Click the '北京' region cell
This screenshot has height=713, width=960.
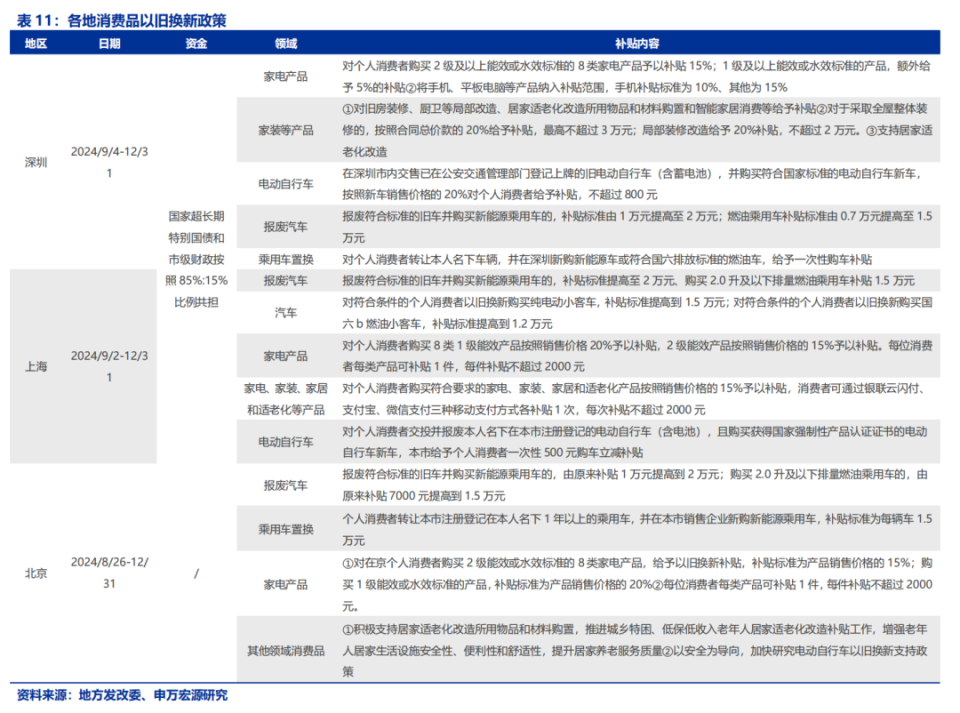coord(36,573)
